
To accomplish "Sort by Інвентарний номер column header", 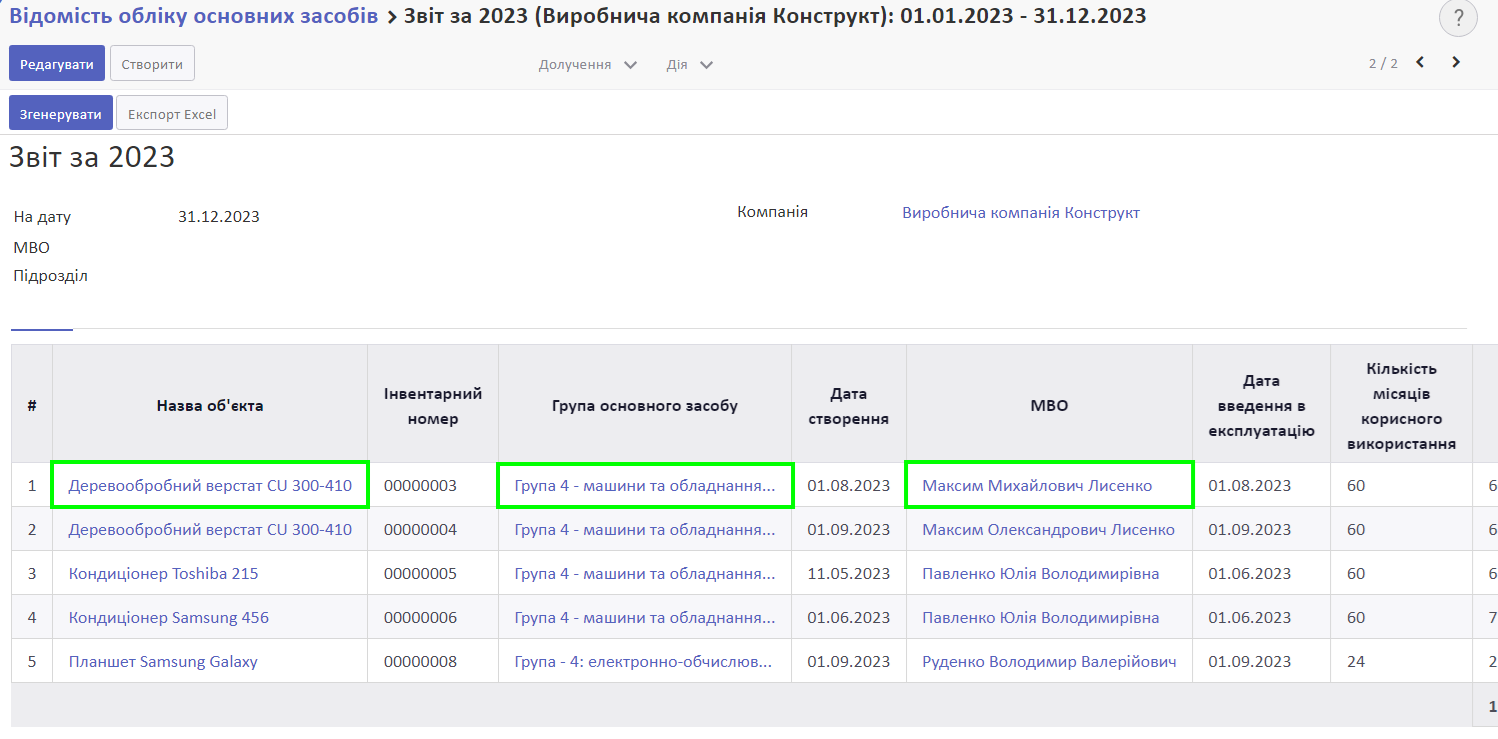I will (x=433, y=405).
